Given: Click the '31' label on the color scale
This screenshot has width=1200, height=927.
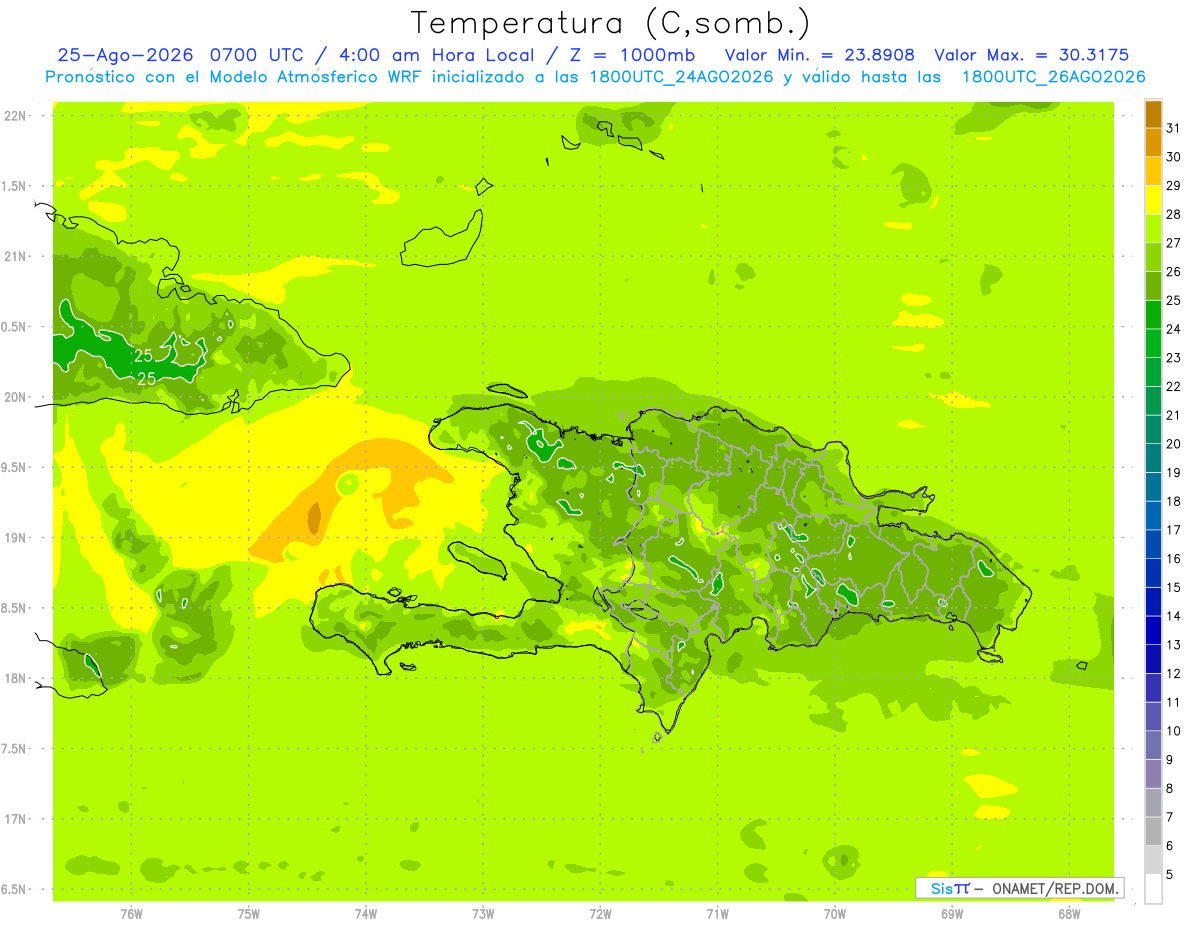Looking at the screenshot, I should point(1174,128).
